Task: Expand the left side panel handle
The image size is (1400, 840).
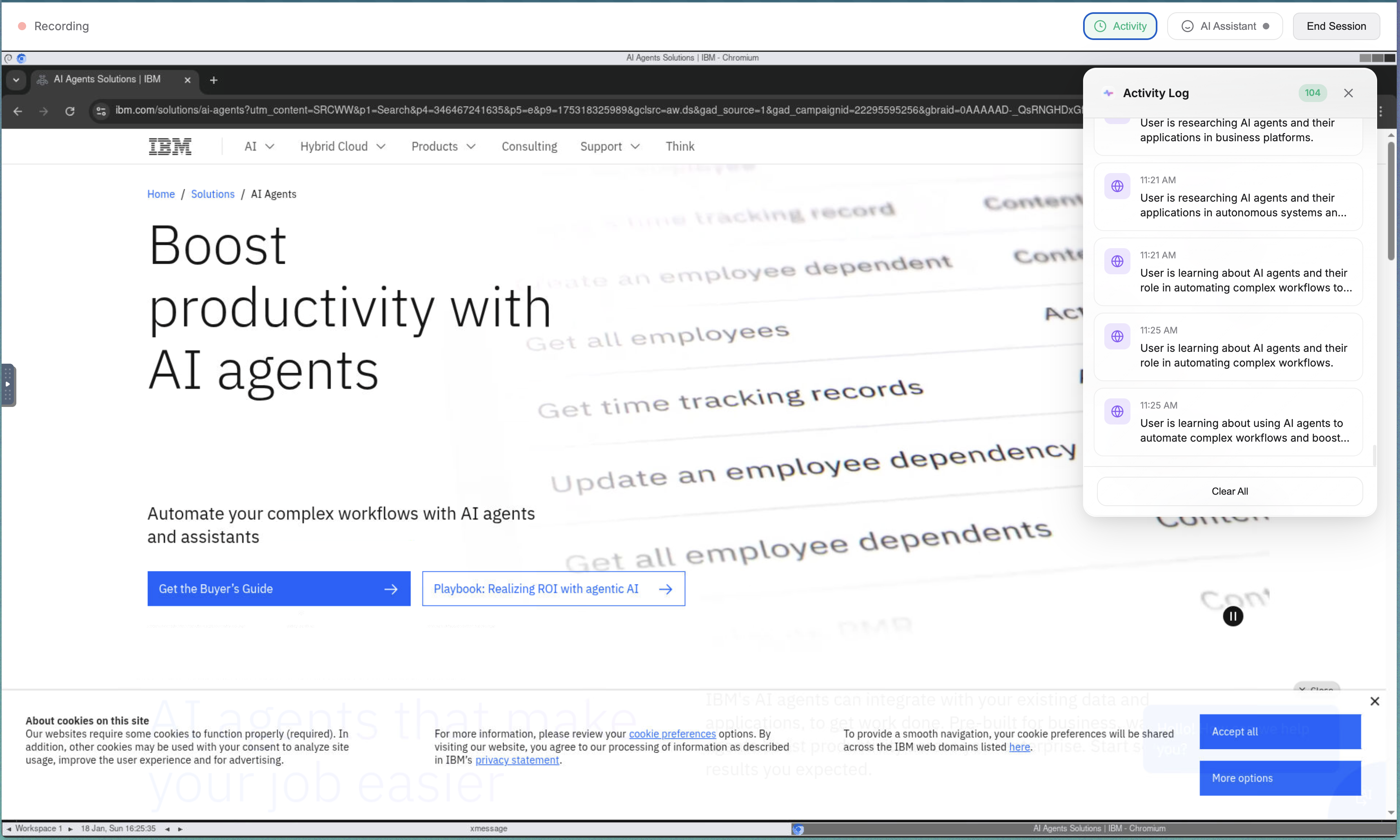Action: pyautogui.click(x=8, y=385)
